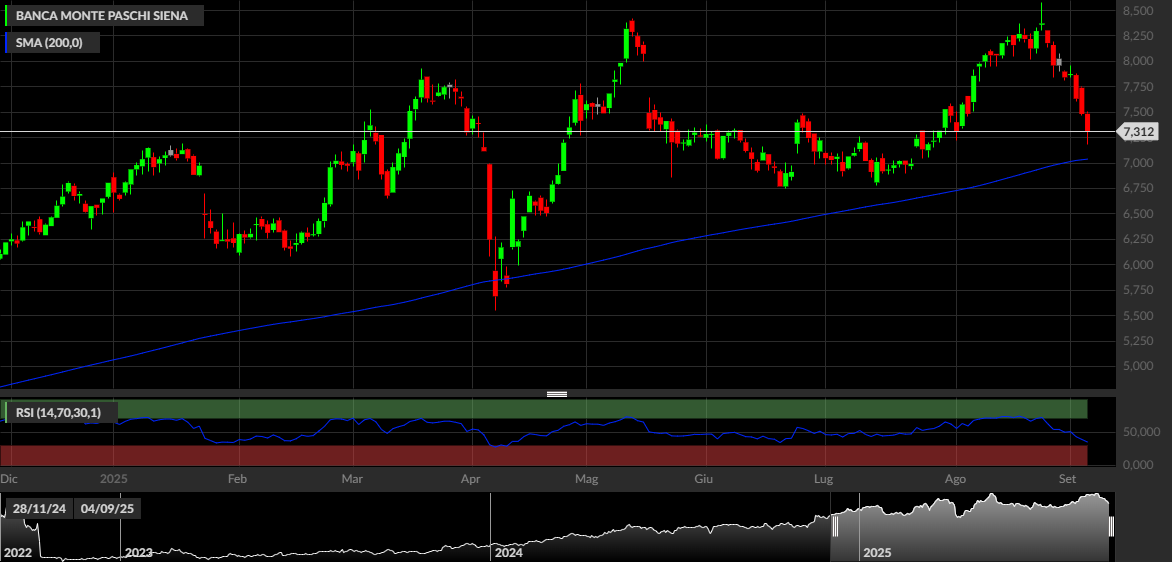This screenshot has width=1172, height=562.
Task: Click the panel divider grip above RSI
Action: [557, 394]
